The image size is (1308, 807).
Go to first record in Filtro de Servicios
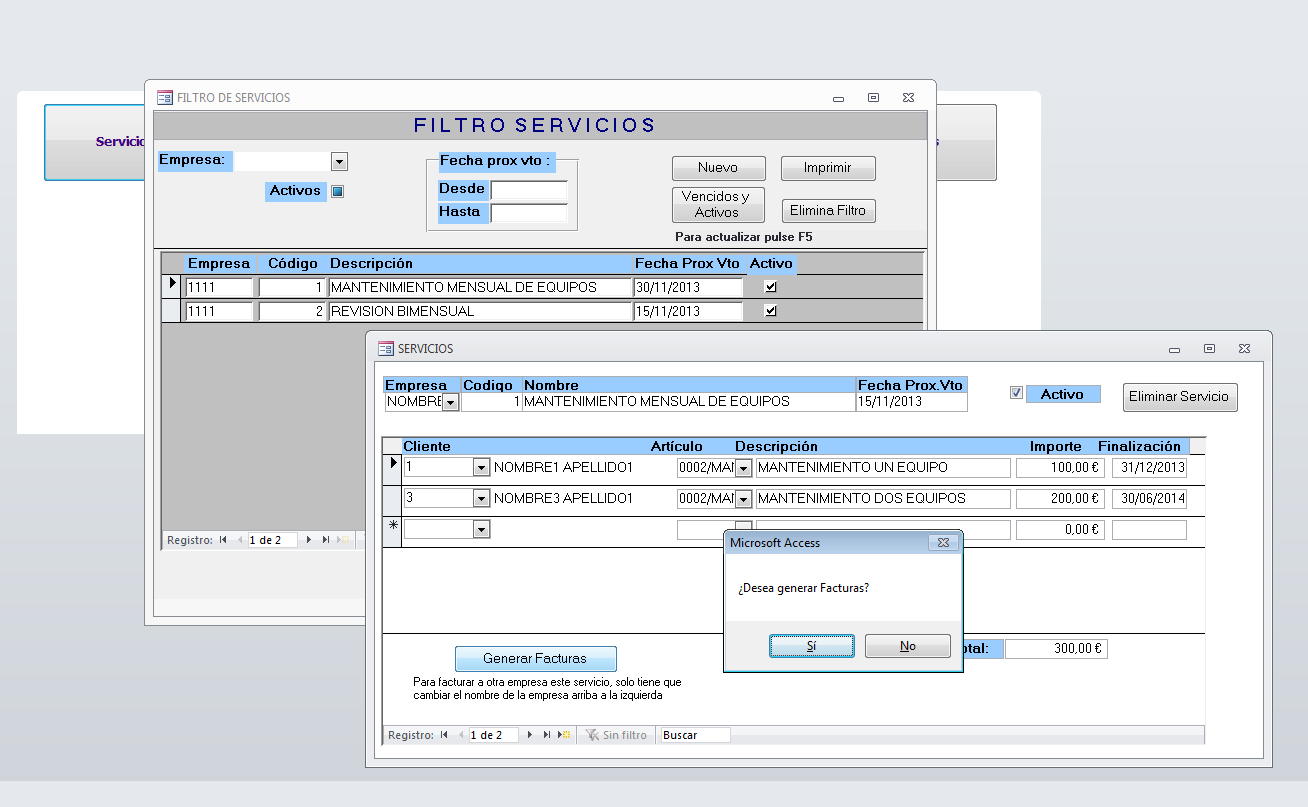(223, 540)
